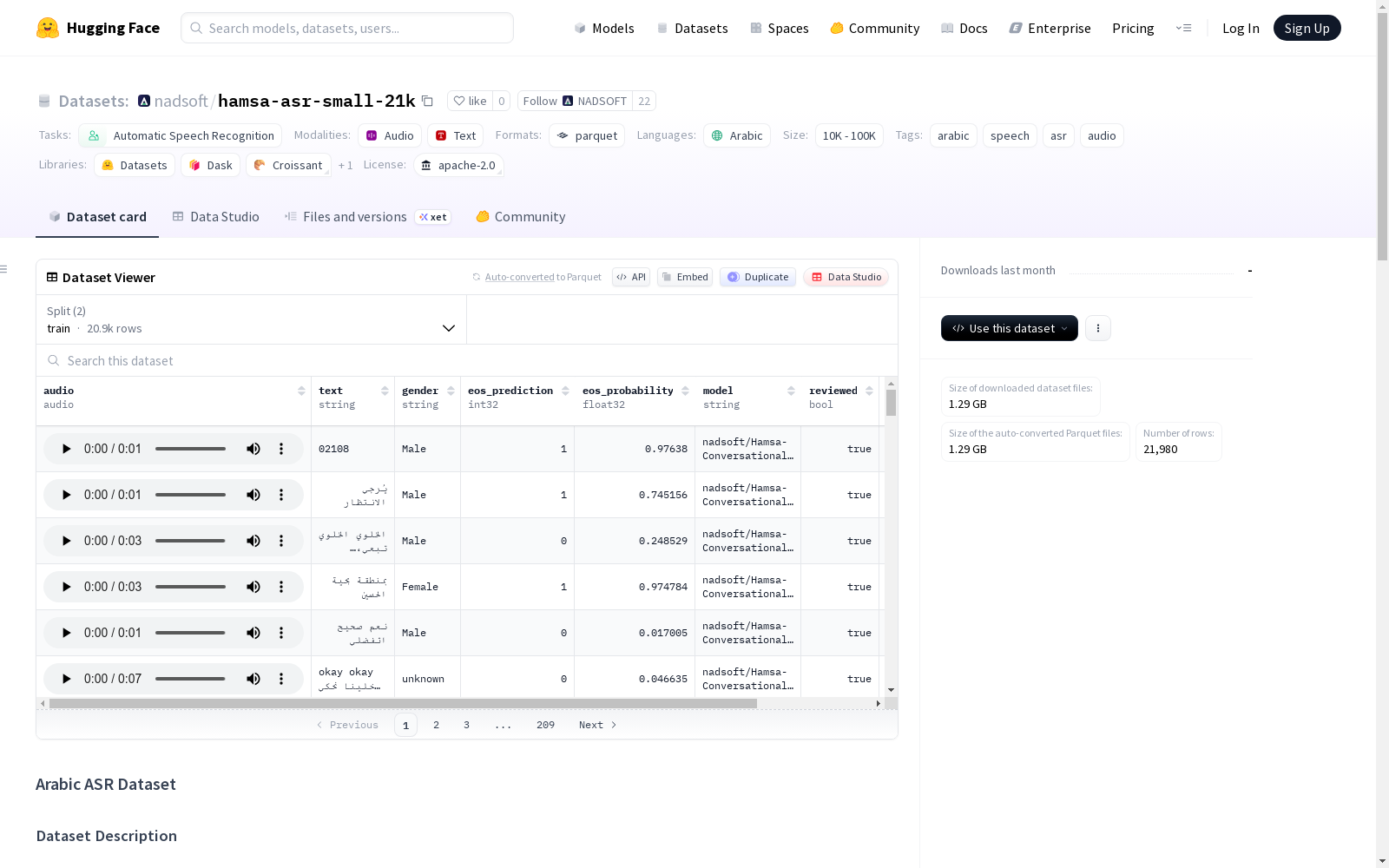Click the table's horizontal scrollbar

tap(403, 703)
